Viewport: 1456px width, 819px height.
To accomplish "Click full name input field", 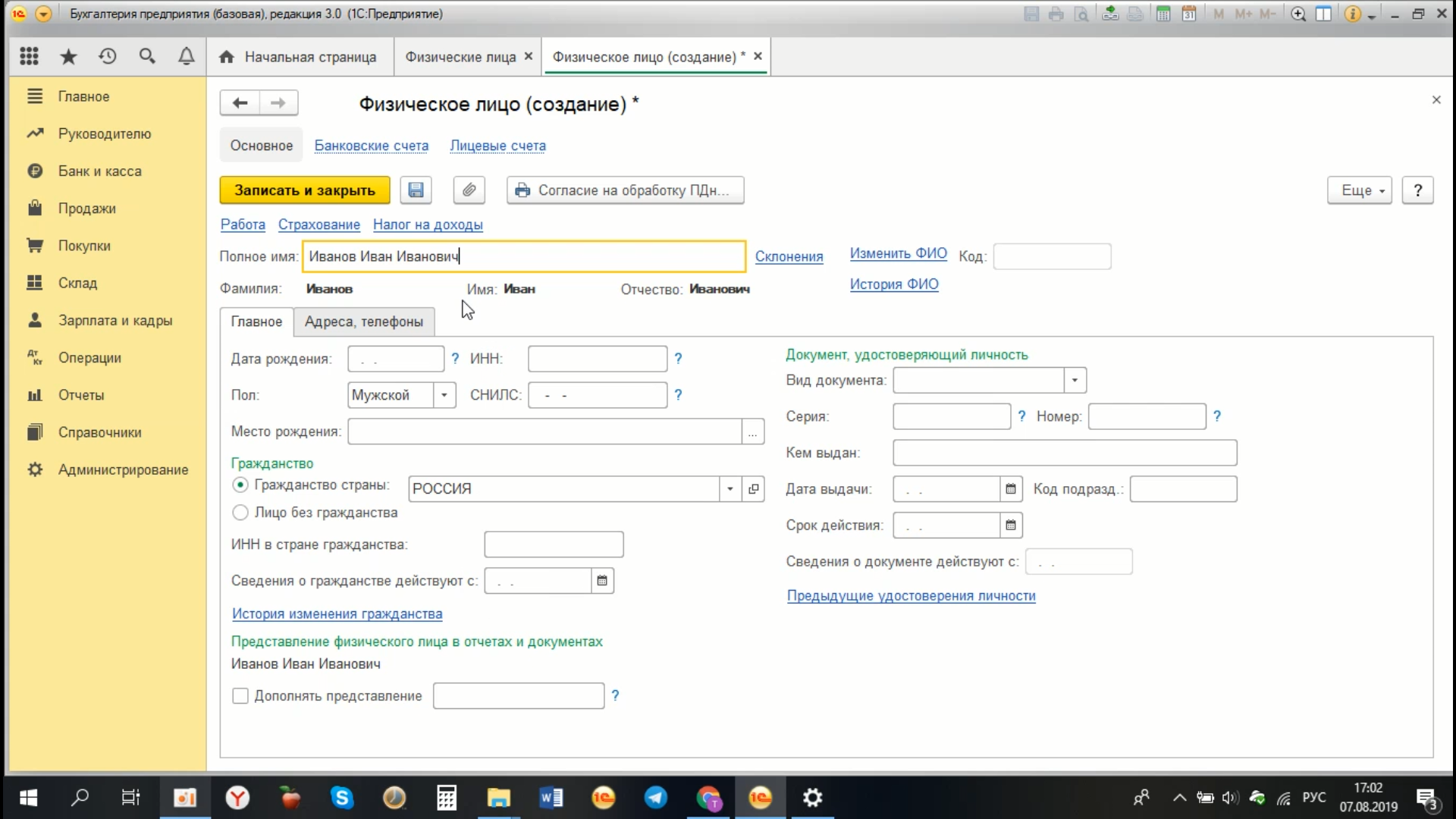I will click(x=524, y=256).
